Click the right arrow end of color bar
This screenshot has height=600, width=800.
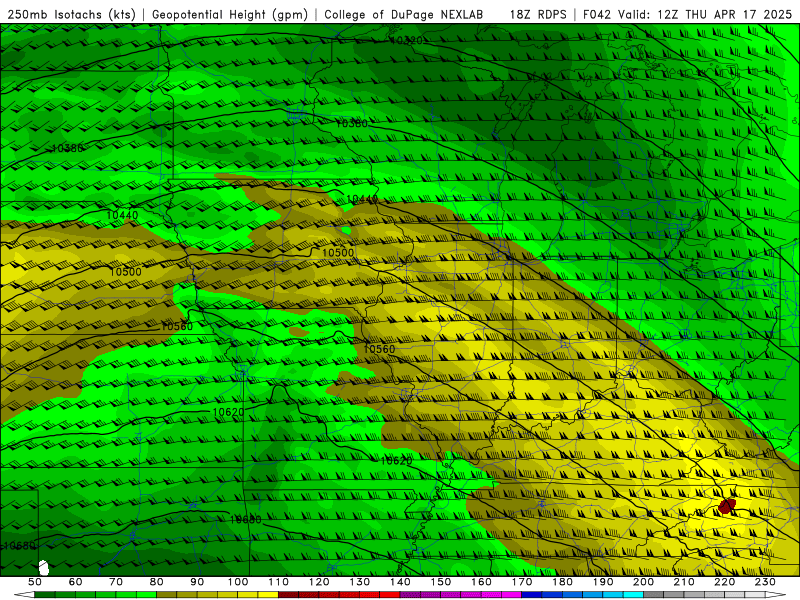776,595
